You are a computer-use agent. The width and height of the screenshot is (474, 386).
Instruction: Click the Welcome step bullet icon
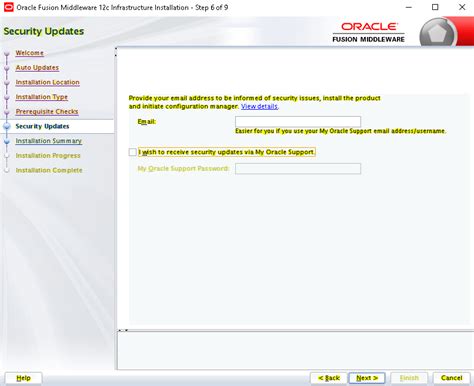[x=7, y=53]
